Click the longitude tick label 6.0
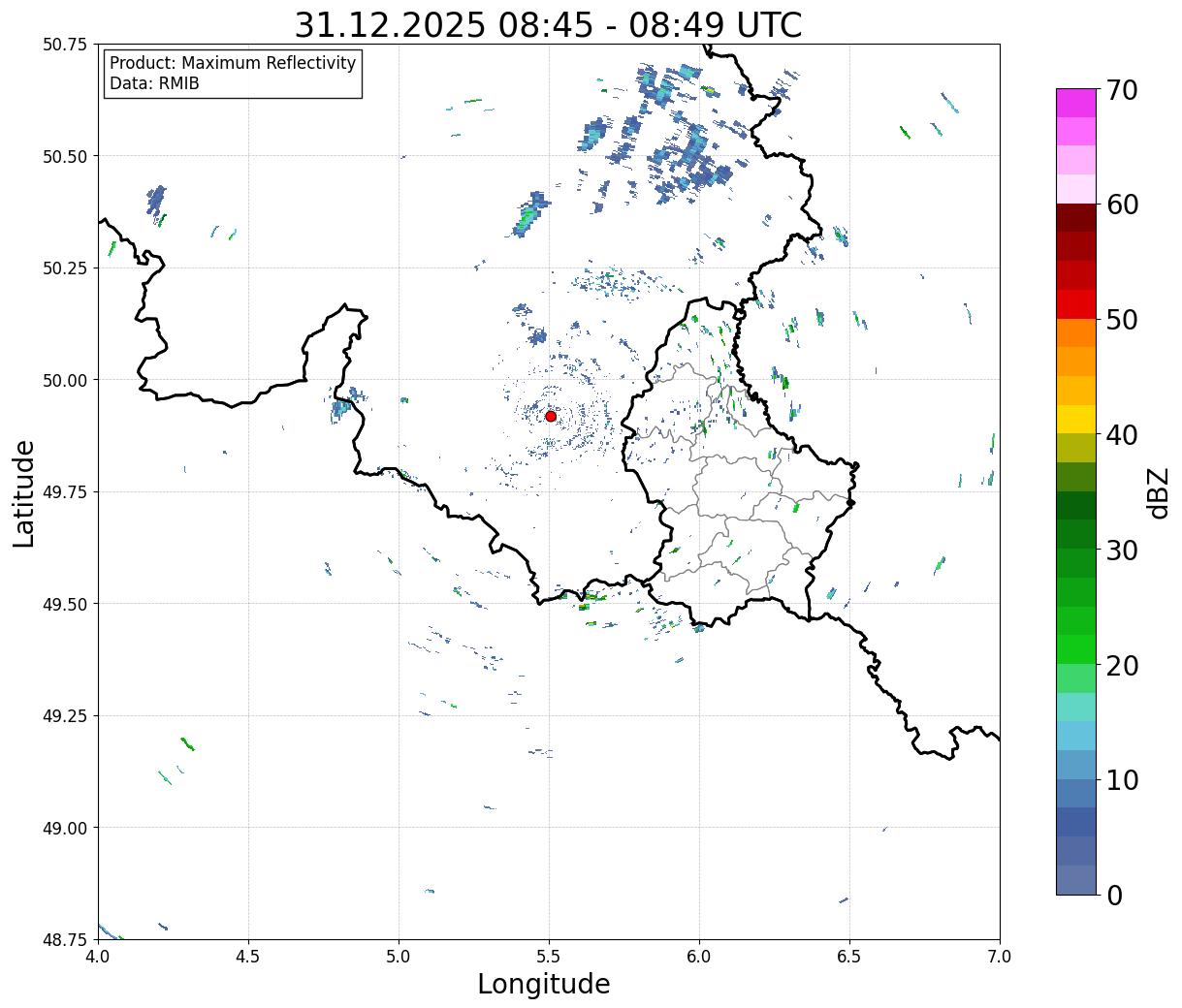Viewport: 1182px width, 1008px height. (699, 956)
